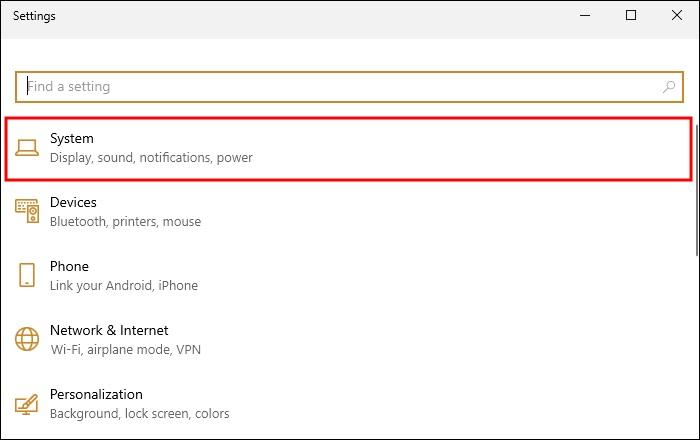700x440 pixels.
Task: Click 'Link your Android, iPhone' description
Action: (x=124, y=286)
